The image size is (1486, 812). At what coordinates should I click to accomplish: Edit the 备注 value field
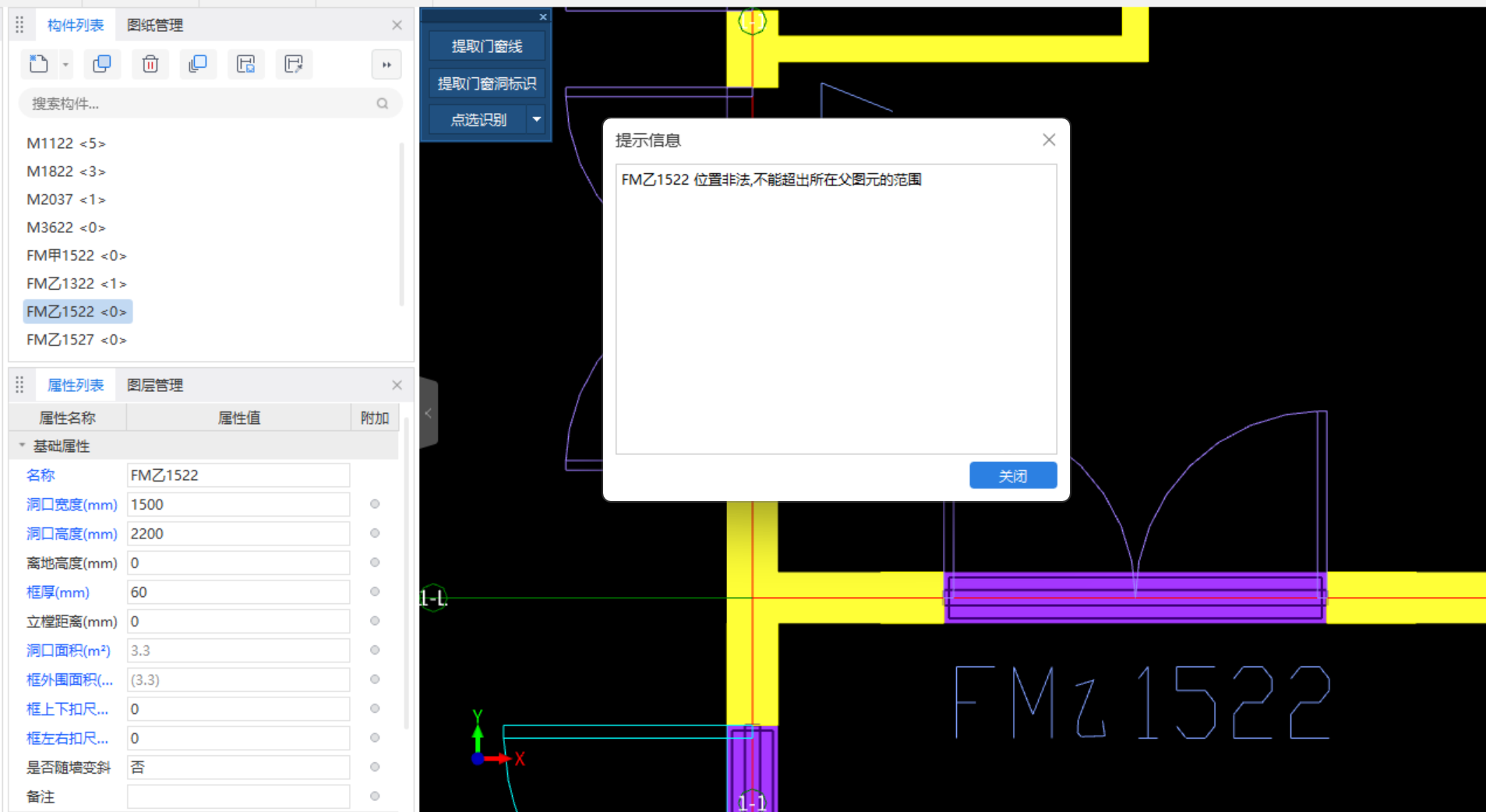tap(238, 797)
